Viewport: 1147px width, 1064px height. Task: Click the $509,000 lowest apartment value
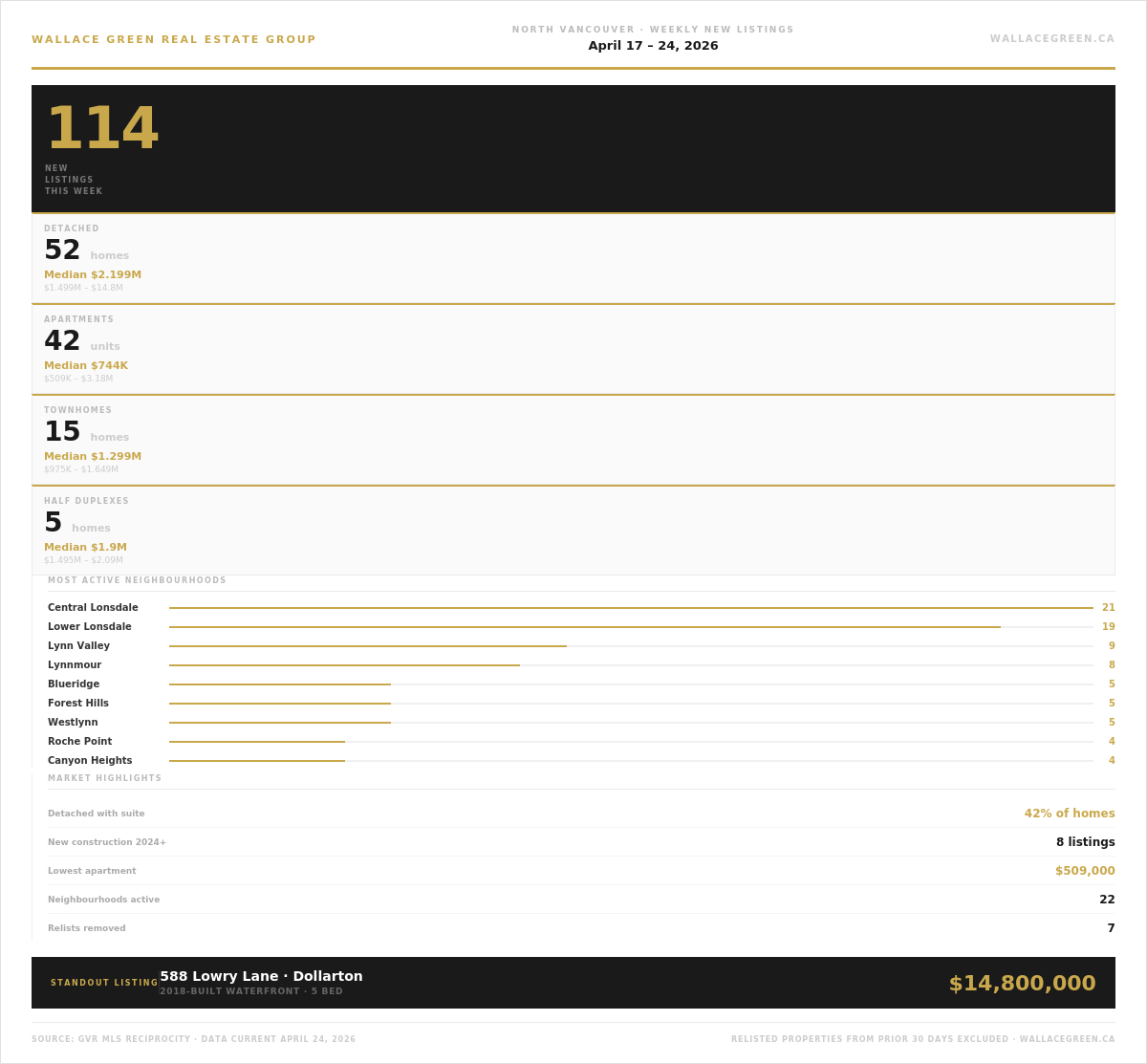[1085, 871]
